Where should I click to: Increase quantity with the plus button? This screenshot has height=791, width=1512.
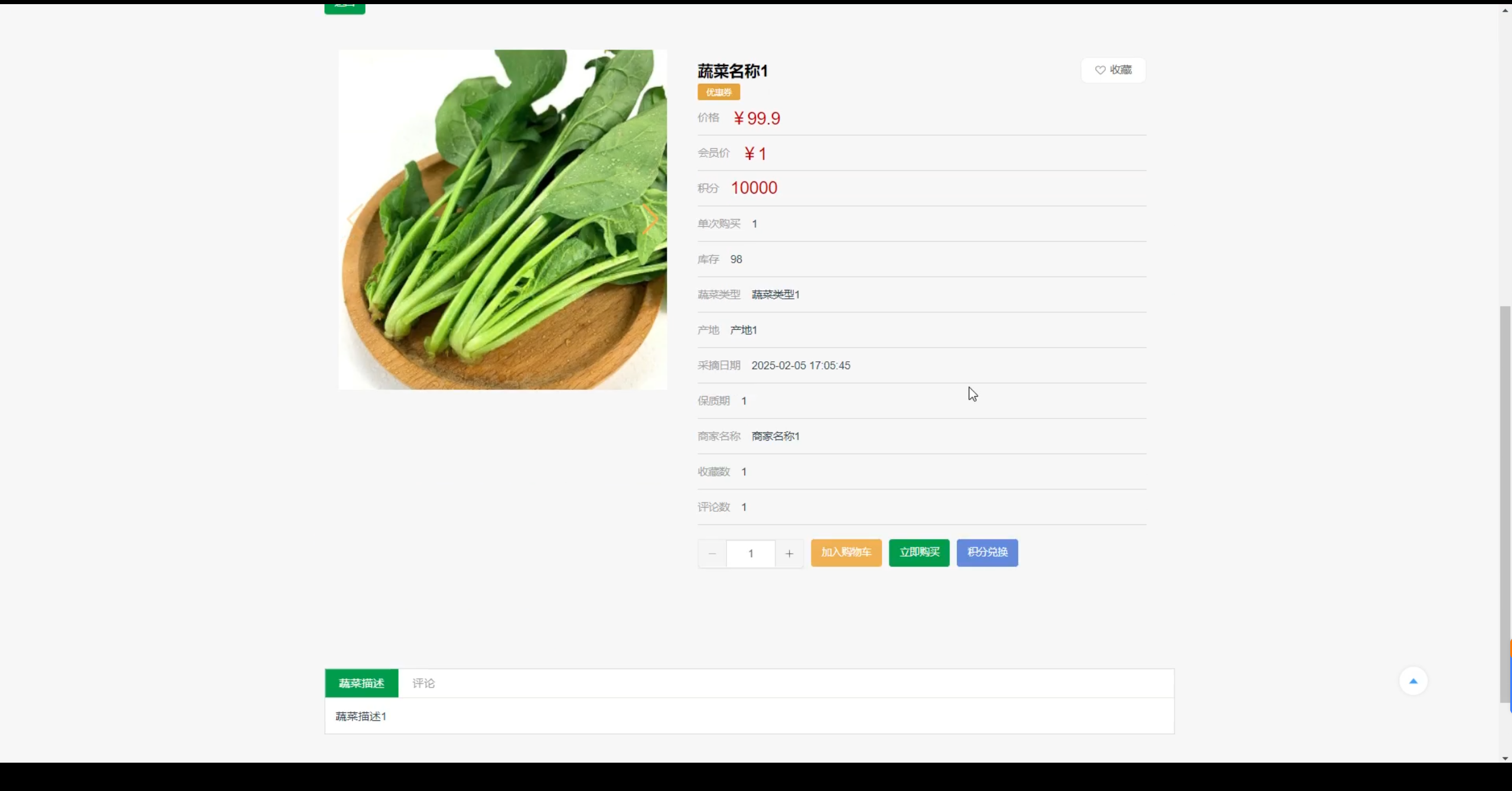tap(789, 554)
